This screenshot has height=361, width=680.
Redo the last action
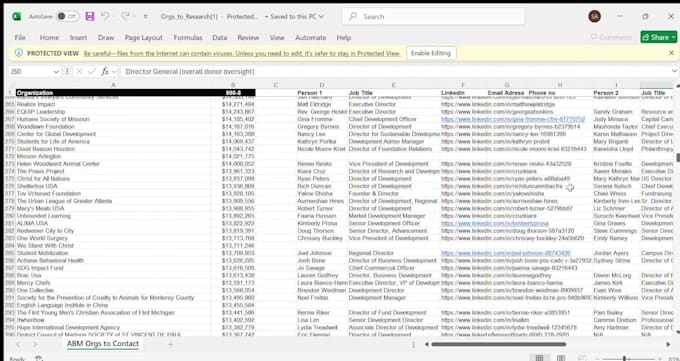125,16
